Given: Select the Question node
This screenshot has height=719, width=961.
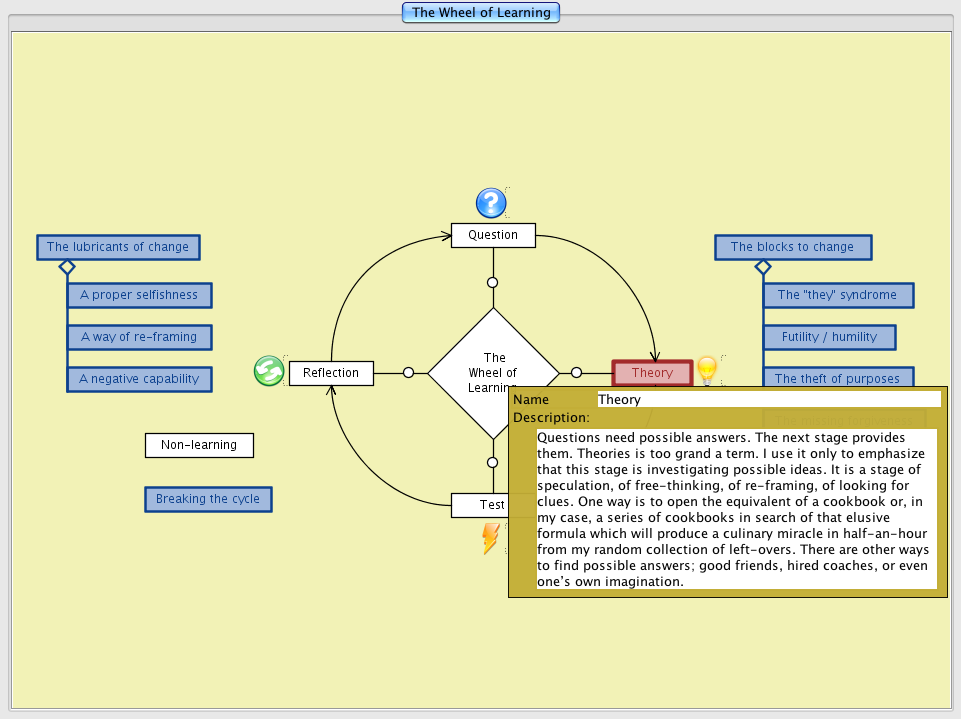Looking at the screenshot, I should [x=493, y=235].
